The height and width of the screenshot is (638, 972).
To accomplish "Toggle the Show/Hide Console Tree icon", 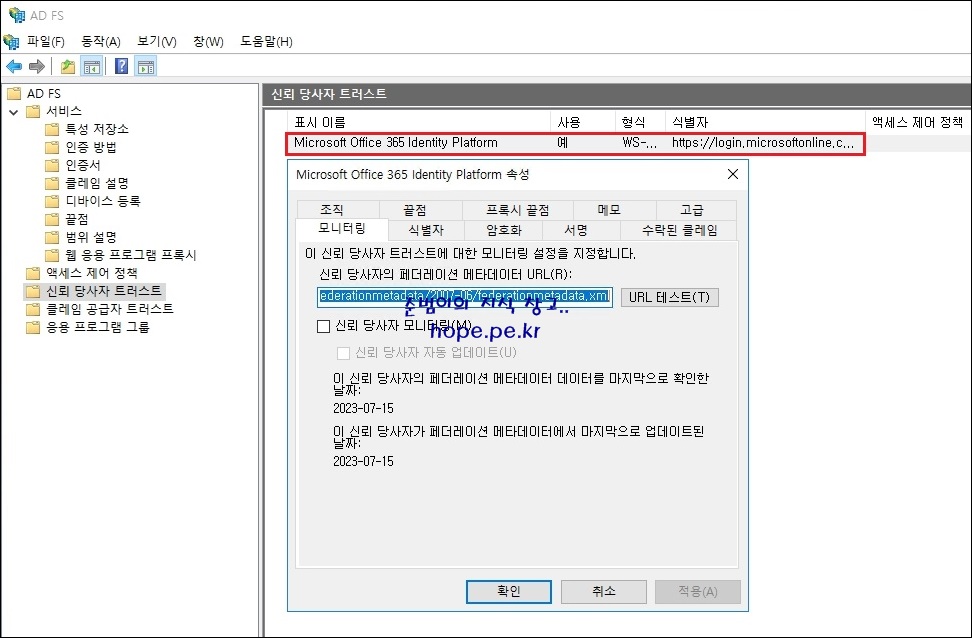I will [x=92, y=66].
